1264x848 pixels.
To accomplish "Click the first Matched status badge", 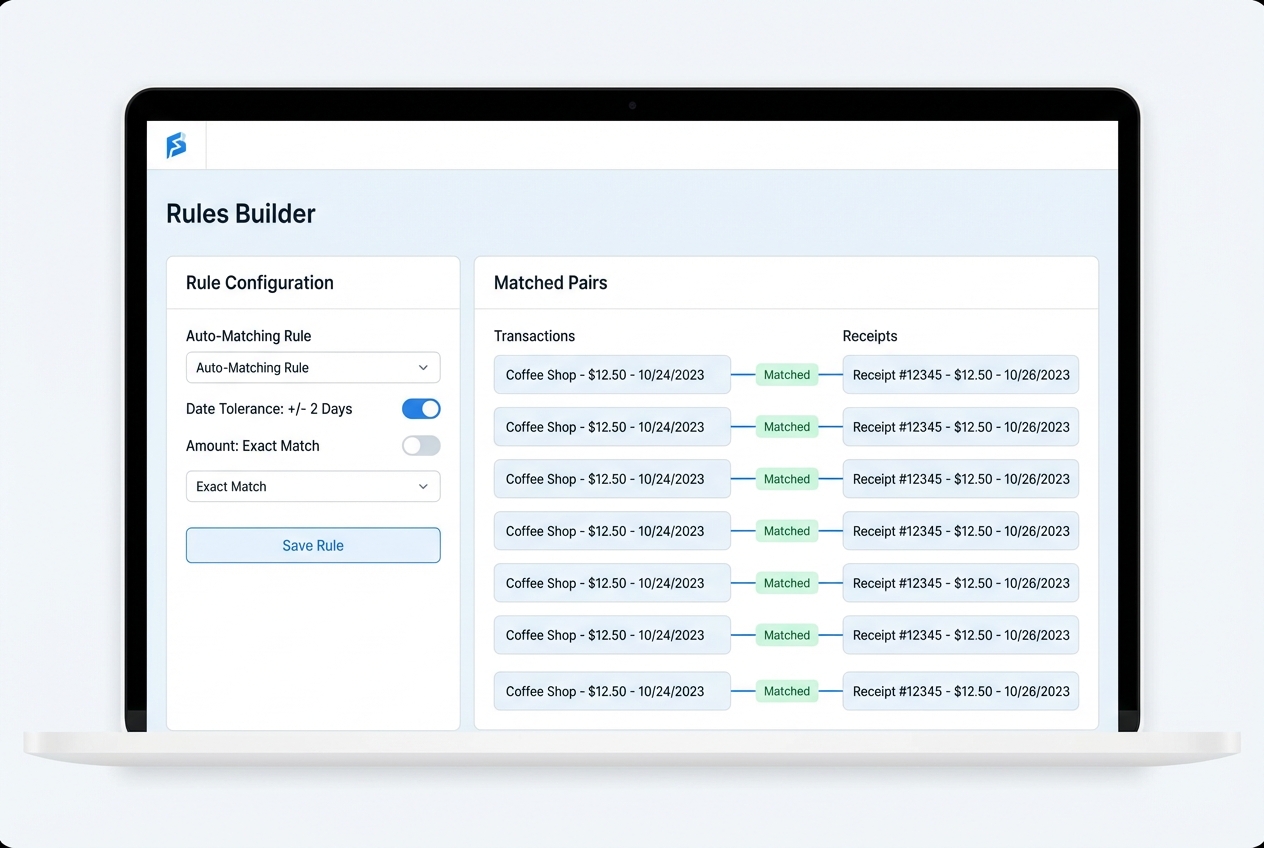I will pos(786,374).
